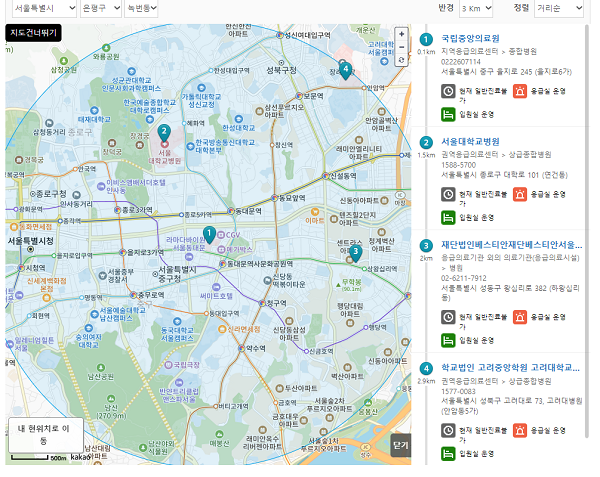
Task: Click 서울특별시청 label on the map
Action: (31, 241)
